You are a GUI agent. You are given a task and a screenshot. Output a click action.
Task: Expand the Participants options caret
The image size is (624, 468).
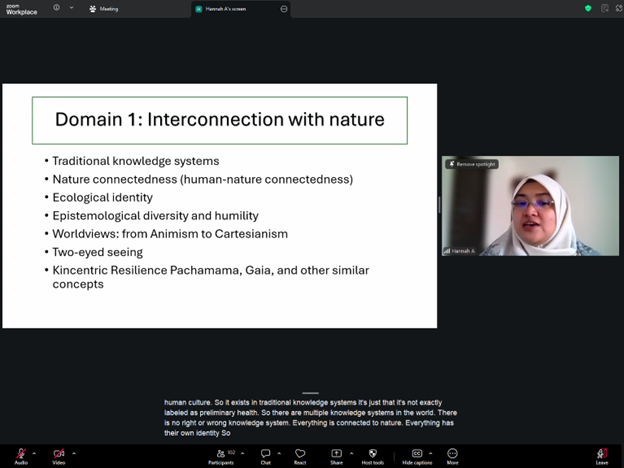[x=238, y=452]
